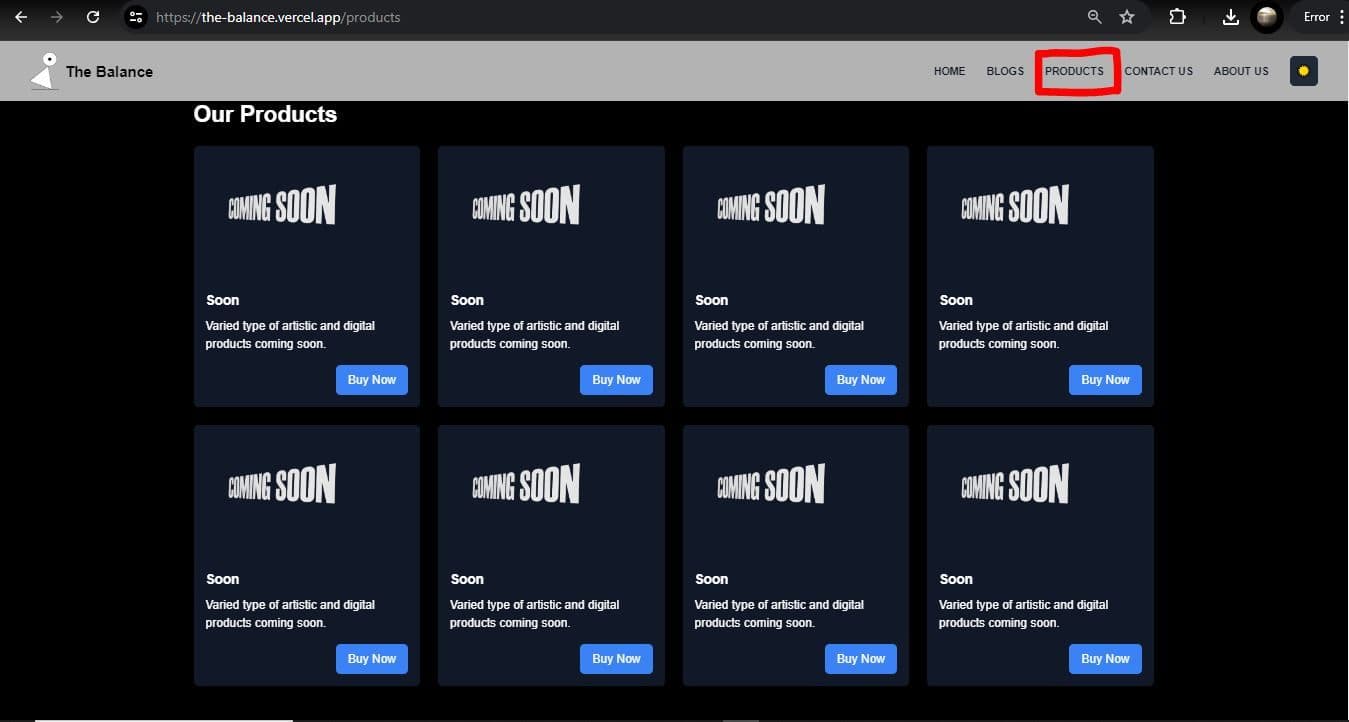Open the browser three-dot menu
The width and height of the screenshot is (1349, 722).
point(1341,17)
